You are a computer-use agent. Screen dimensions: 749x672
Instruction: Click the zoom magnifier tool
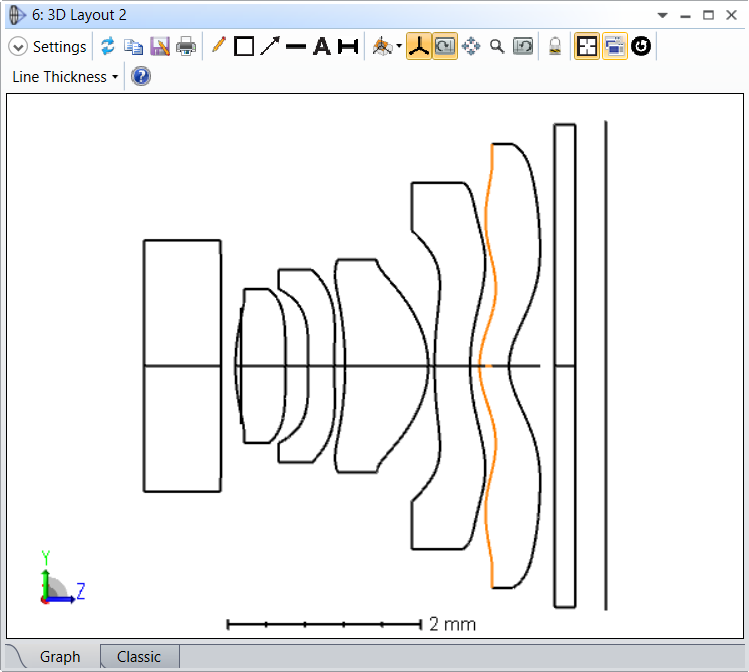point(497,46)
